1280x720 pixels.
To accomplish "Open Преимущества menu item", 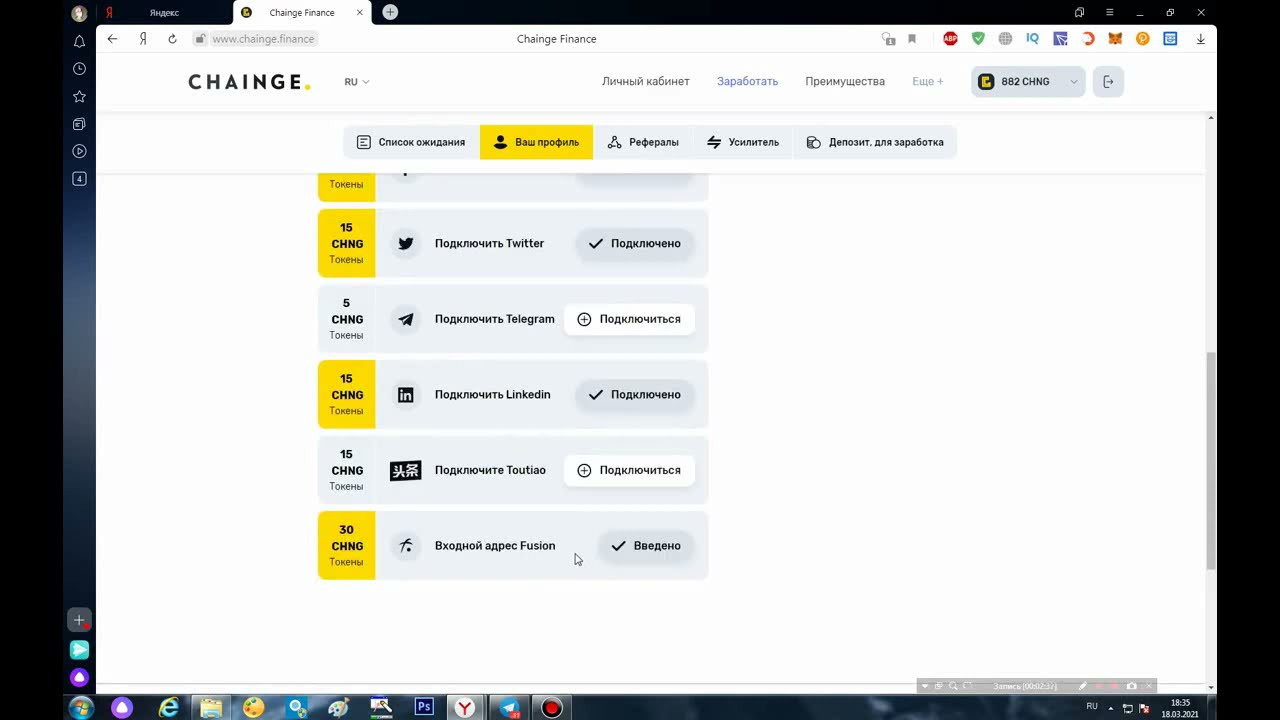I will click(x=845, y=82).
